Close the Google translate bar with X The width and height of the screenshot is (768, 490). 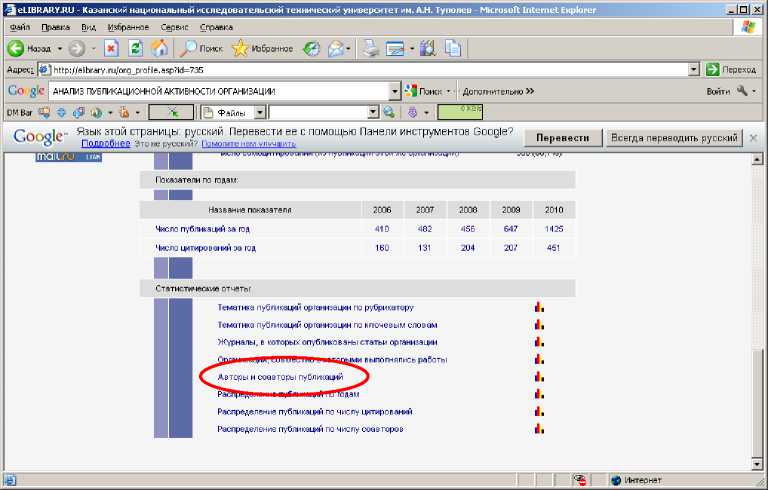pos(754,138)
